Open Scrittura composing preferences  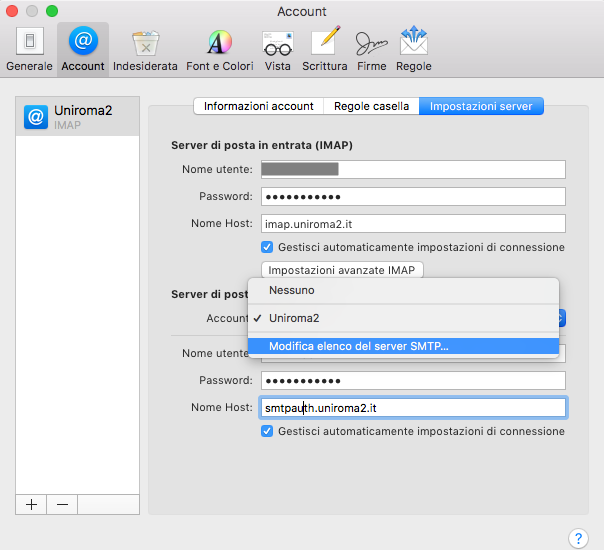coord(325,49)
